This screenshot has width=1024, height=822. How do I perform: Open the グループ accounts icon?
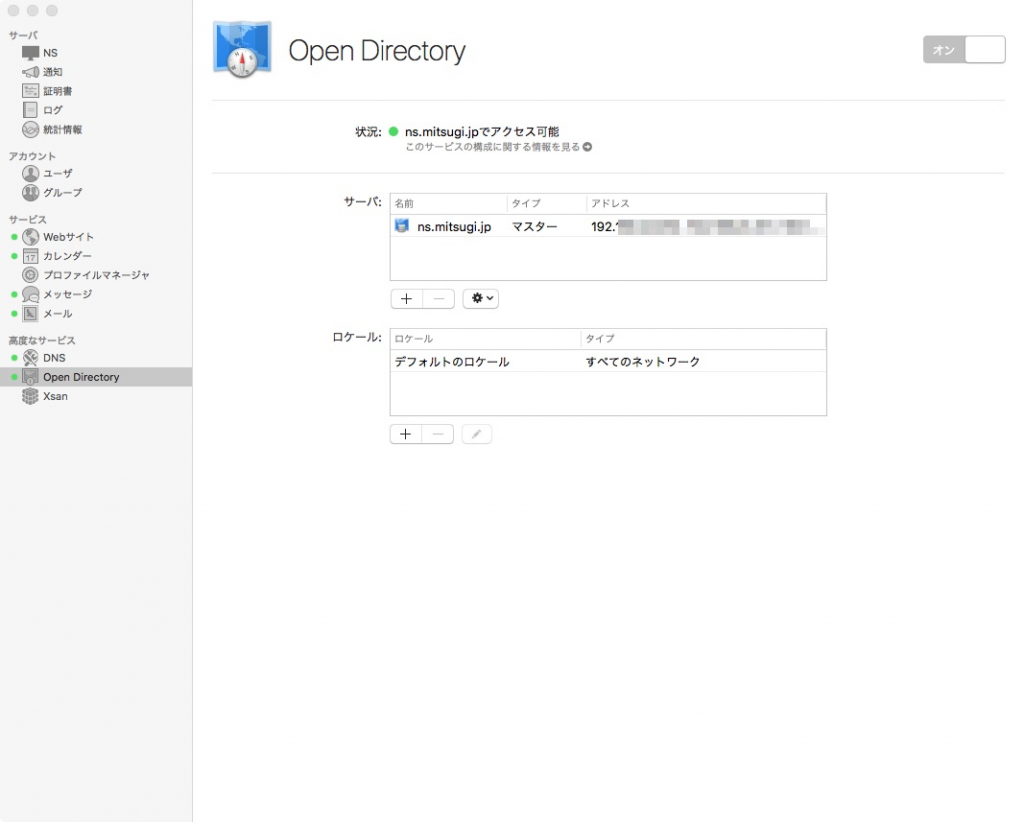(x=30, y=193)
